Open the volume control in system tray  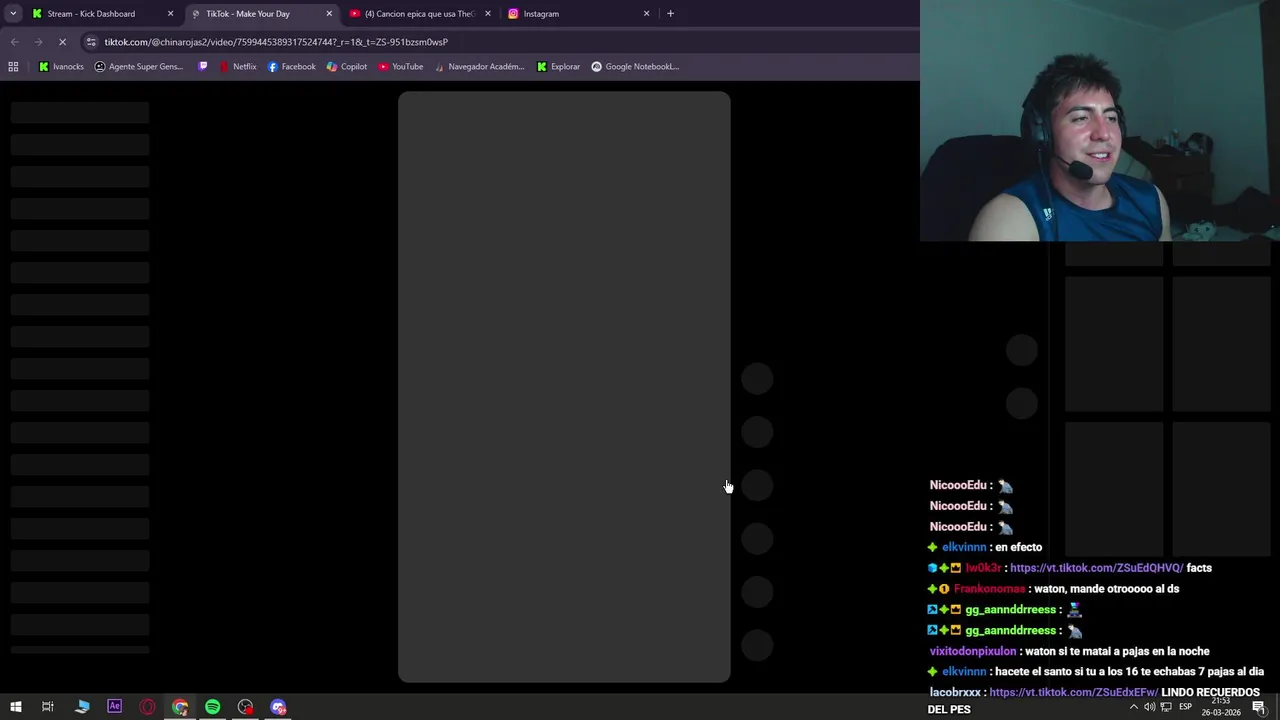[x=1150, y=707]
